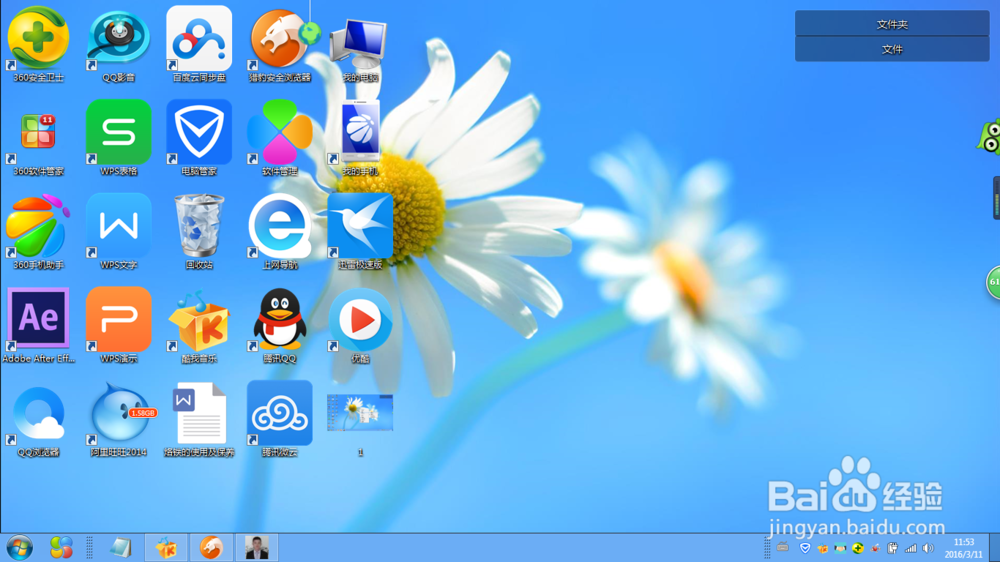1000x562 pixels.
Task: Click the 文件 button at top right
Action: point(892,49)
